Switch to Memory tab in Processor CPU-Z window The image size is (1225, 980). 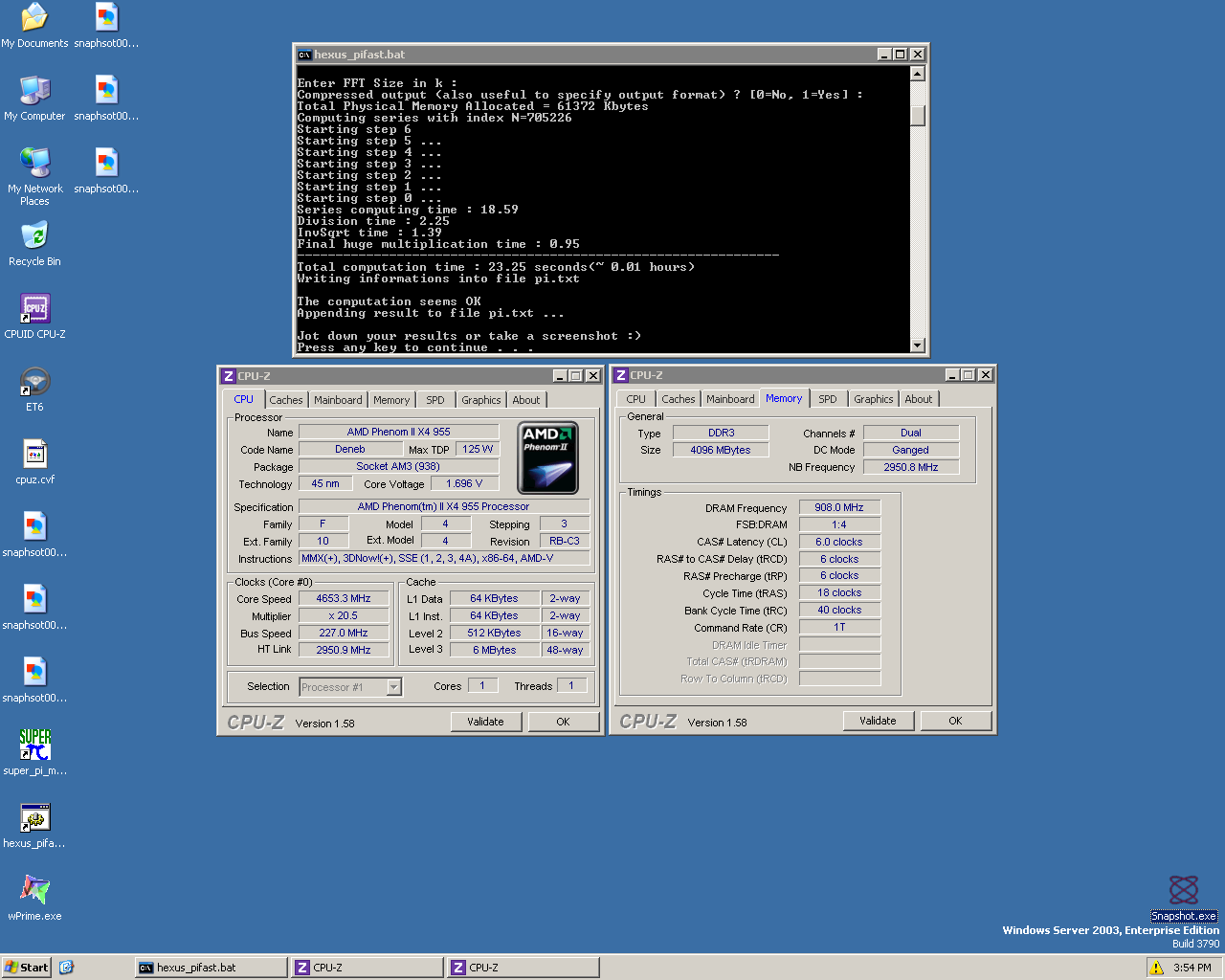[391, 400]
